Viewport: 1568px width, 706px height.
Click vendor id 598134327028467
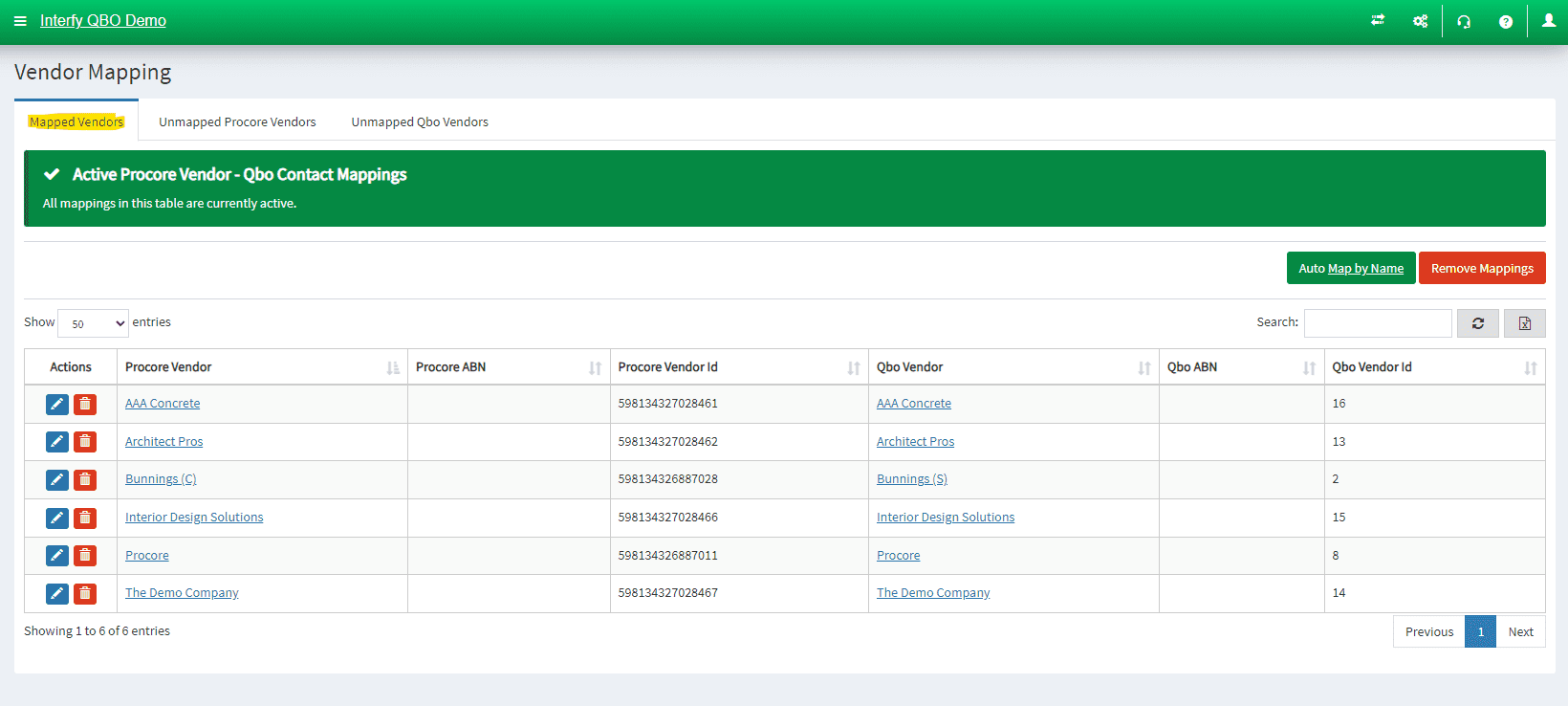pyautogui.click(x=668, y=593)
